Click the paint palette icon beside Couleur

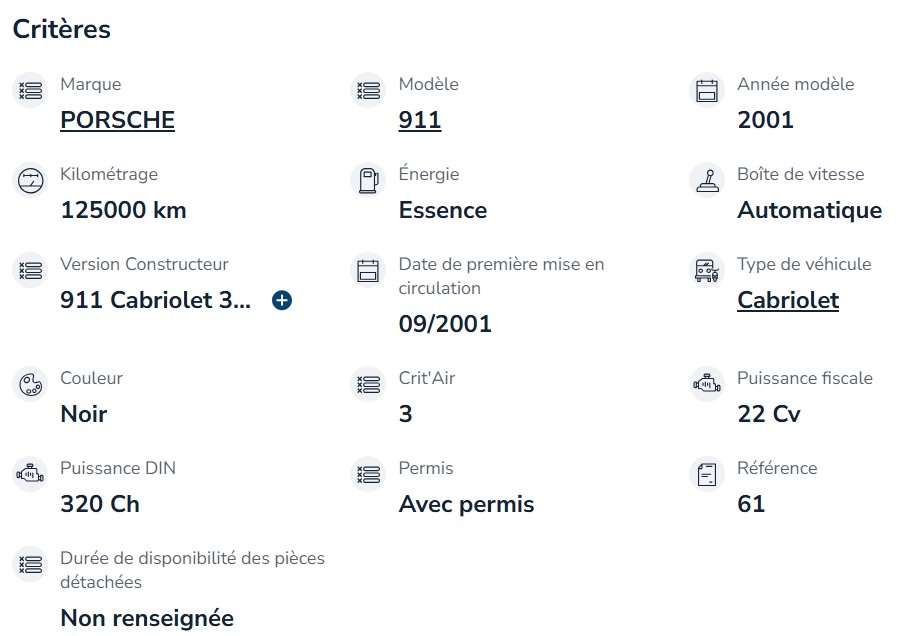coord(30,384)
